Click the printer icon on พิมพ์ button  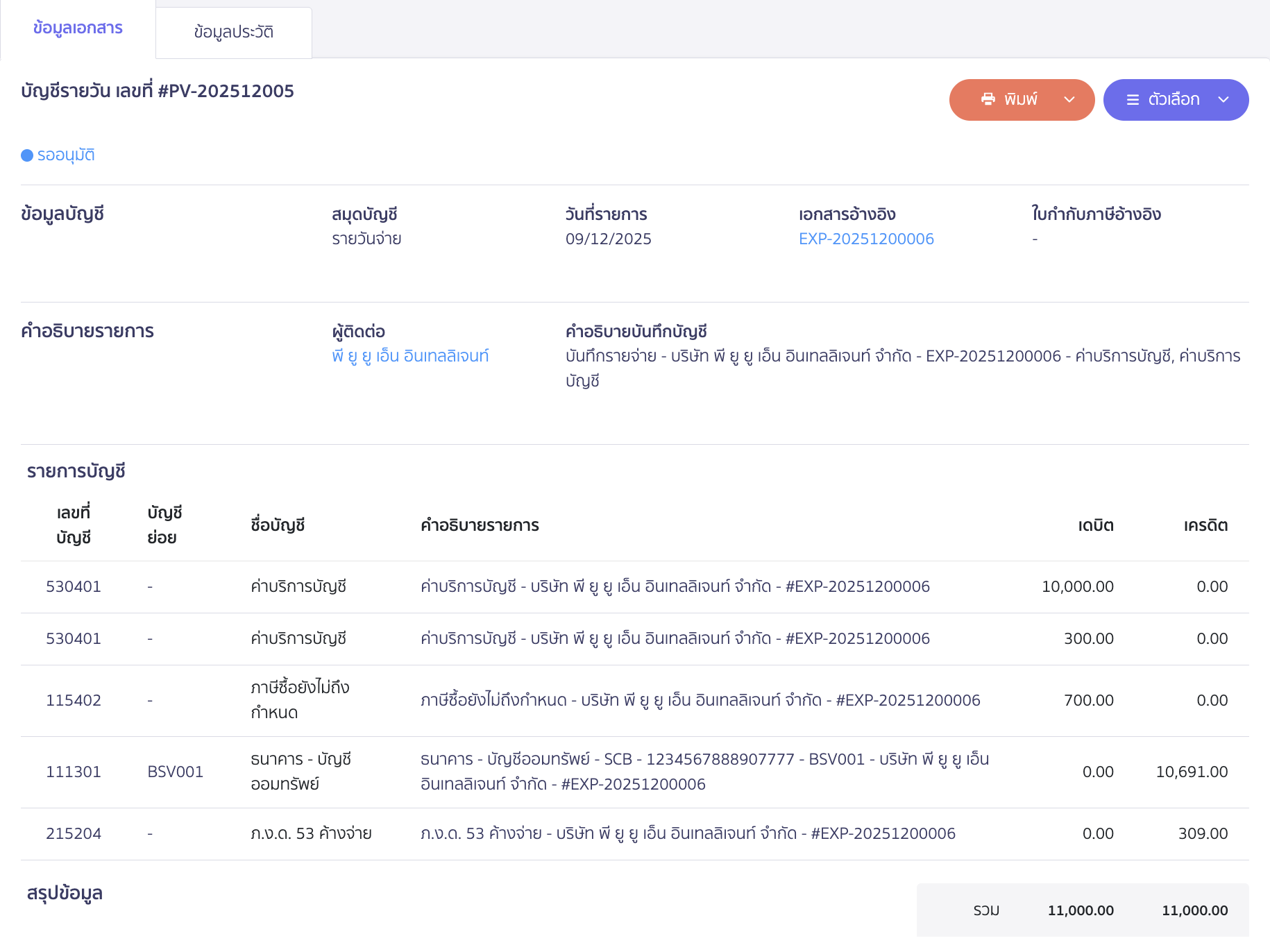[x=988, y=99]
